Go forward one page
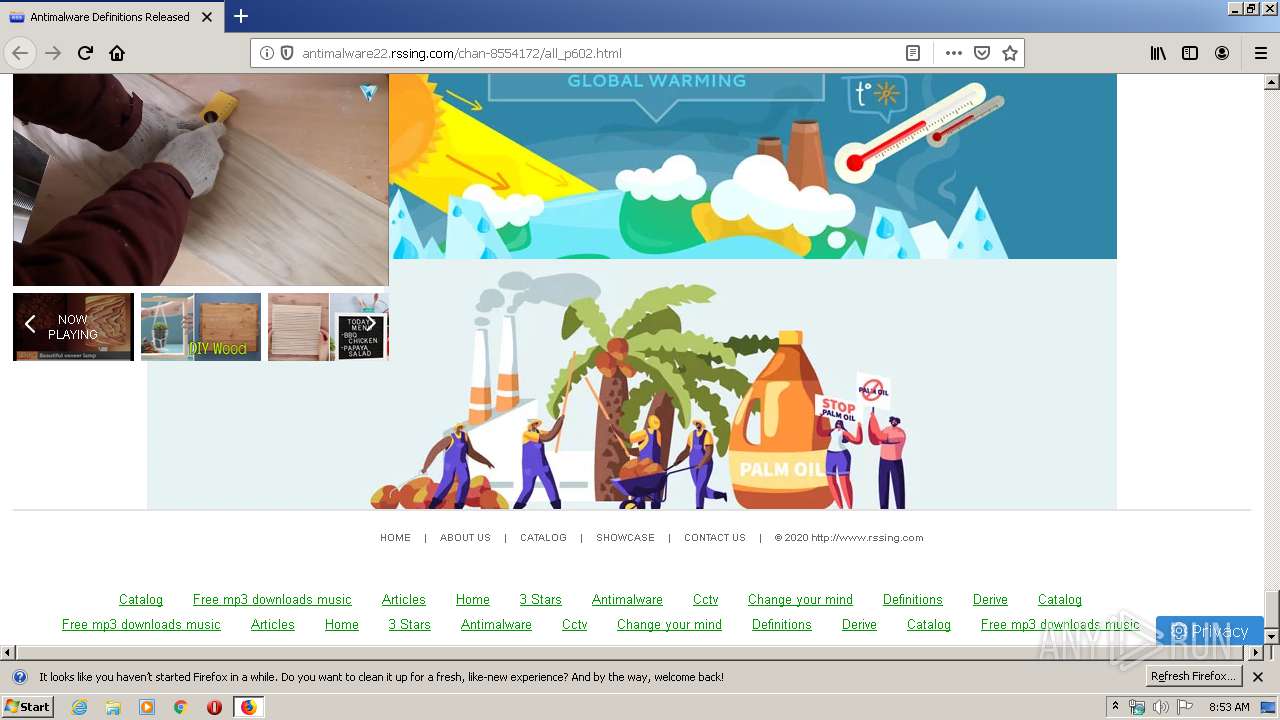1280x720 pixels. (53, 53)
